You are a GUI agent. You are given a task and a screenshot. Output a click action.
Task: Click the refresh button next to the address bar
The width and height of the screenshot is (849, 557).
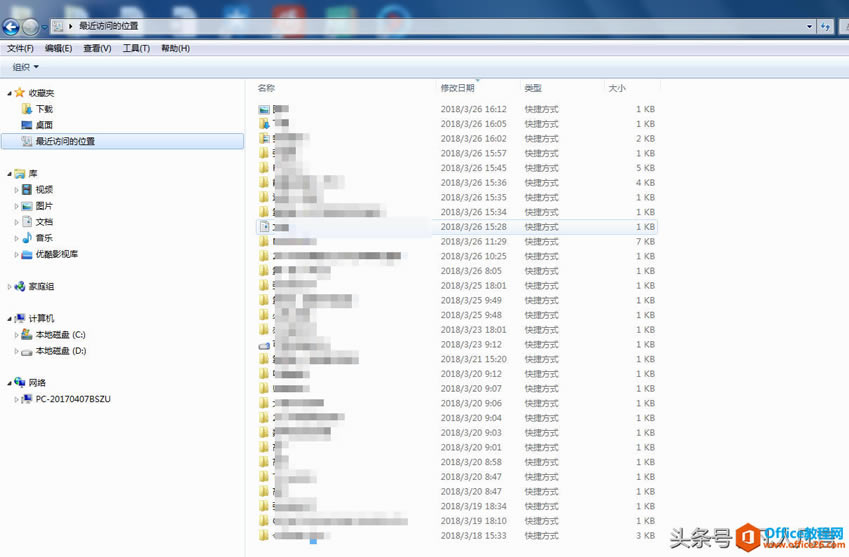(x=825, y=27)
